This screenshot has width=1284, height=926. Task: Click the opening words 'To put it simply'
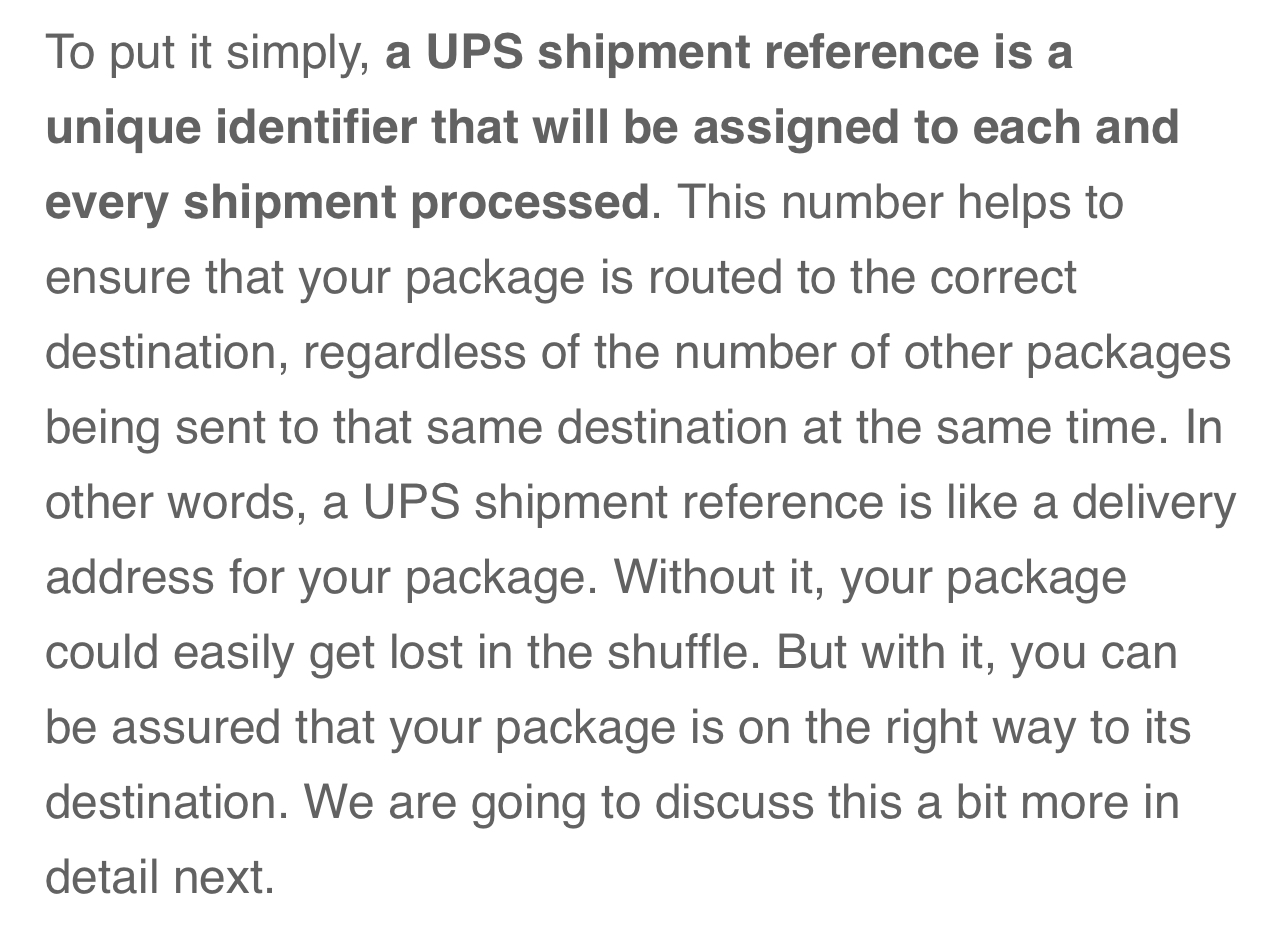(x=207, y=53)
